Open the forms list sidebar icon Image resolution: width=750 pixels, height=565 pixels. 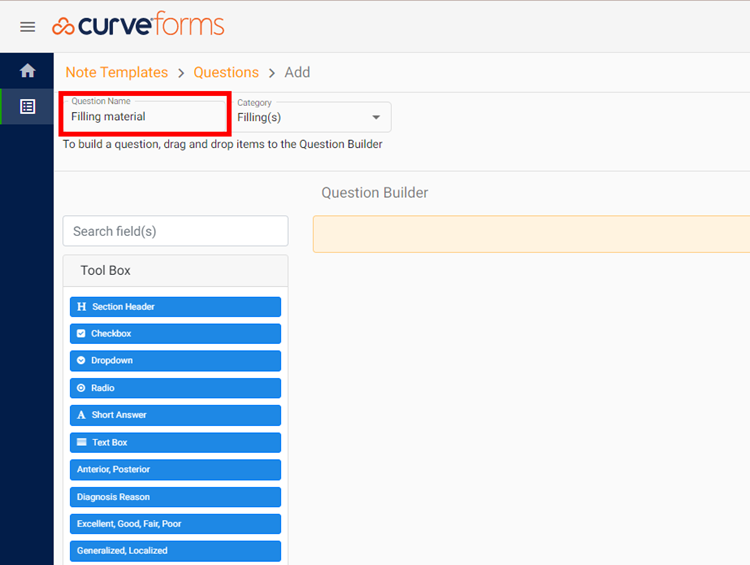[27, 106]
